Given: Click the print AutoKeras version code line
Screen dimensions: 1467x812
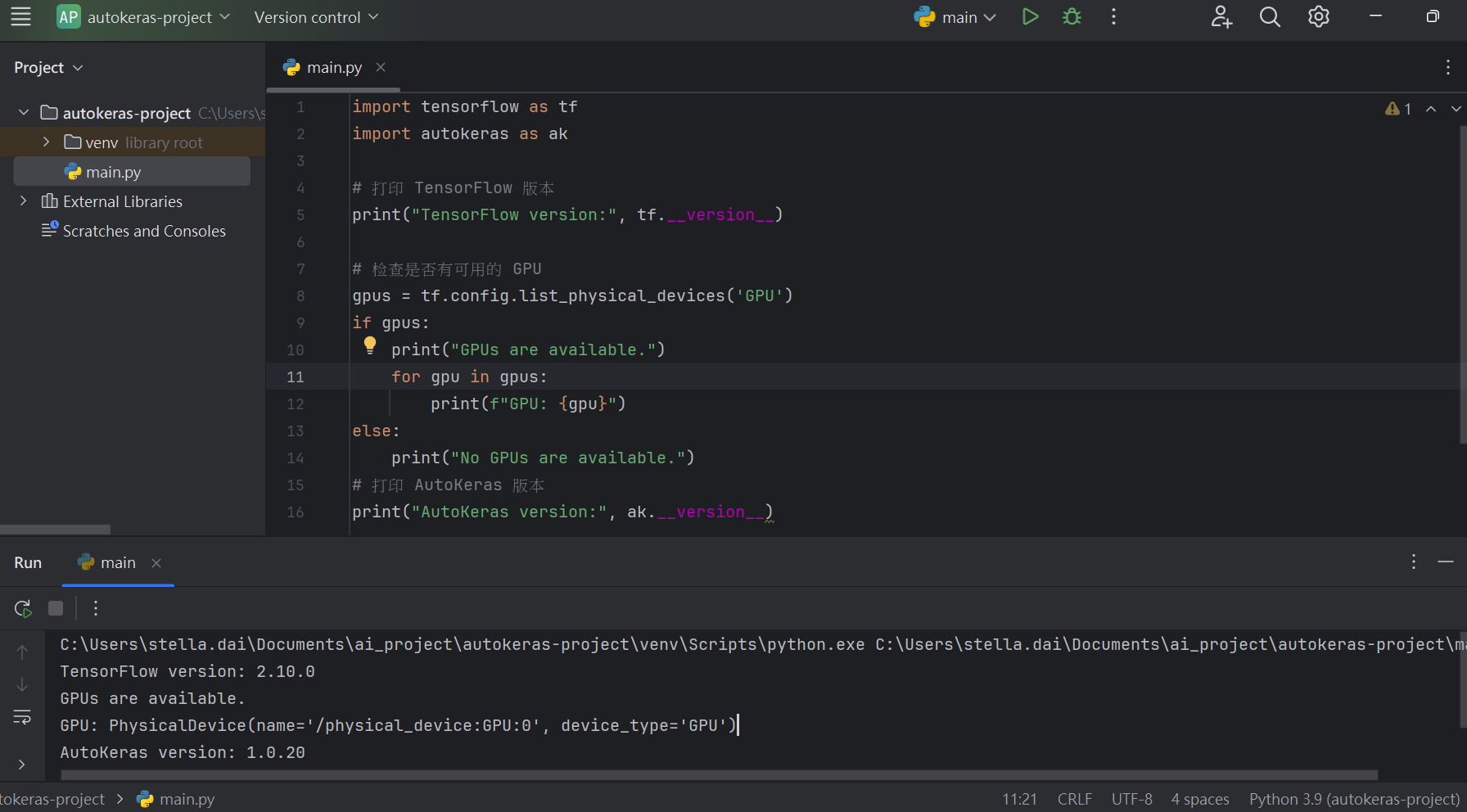Looking at the screenshot, I should (x=562, y=512).
